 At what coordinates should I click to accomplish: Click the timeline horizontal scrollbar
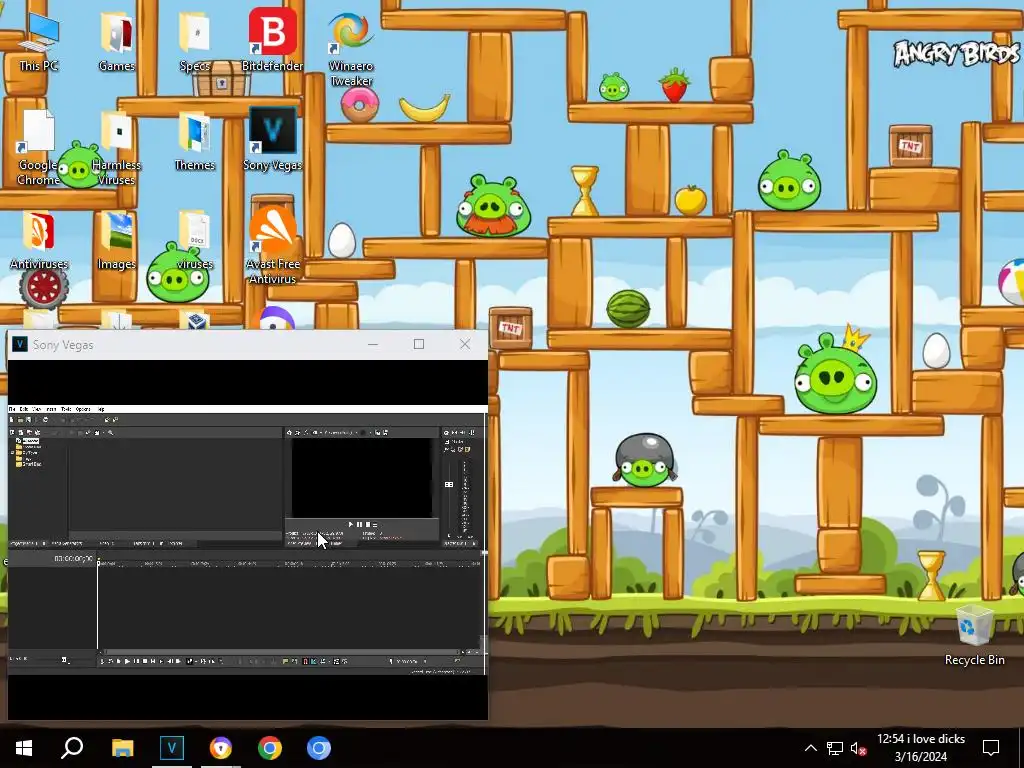tap(281, 652)
